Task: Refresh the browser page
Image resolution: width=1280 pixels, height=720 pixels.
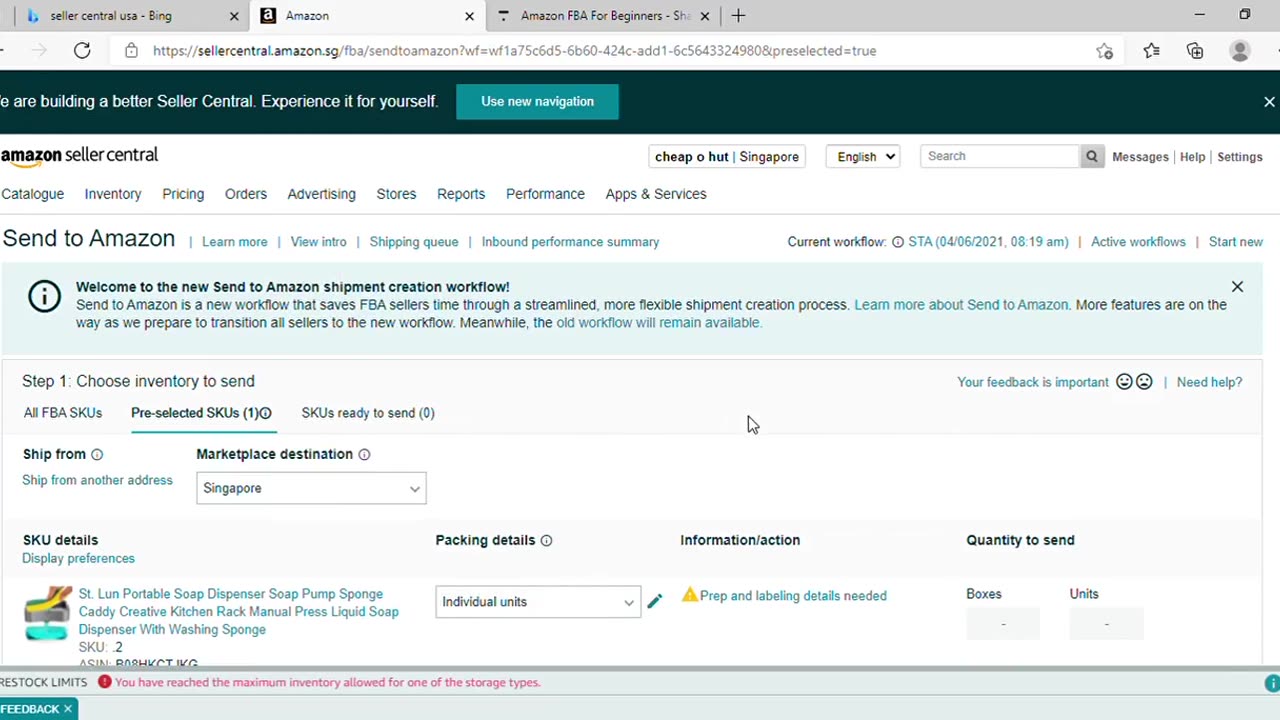Action: 82,51
